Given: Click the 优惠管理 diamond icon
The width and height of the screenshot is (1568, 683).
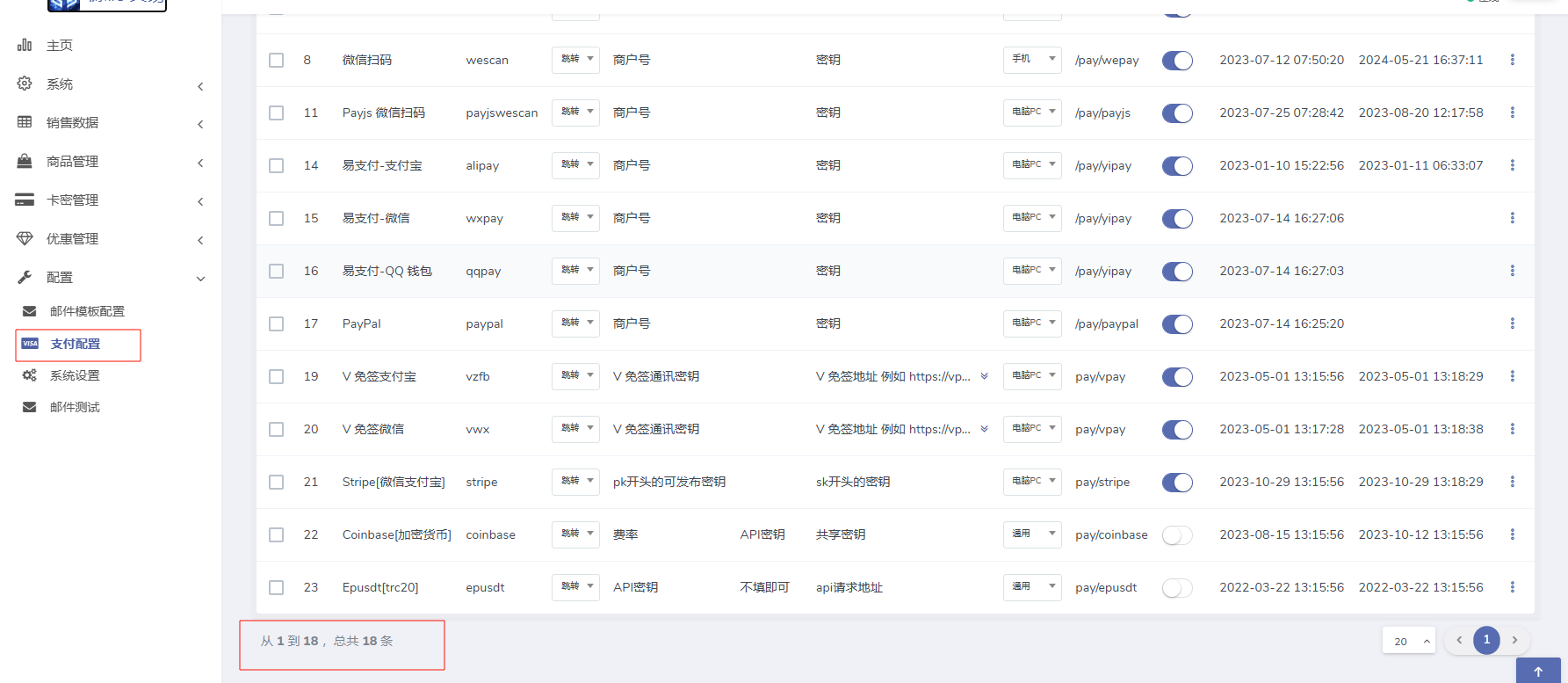Looking at the screenshot, I should tap(25, 238).
